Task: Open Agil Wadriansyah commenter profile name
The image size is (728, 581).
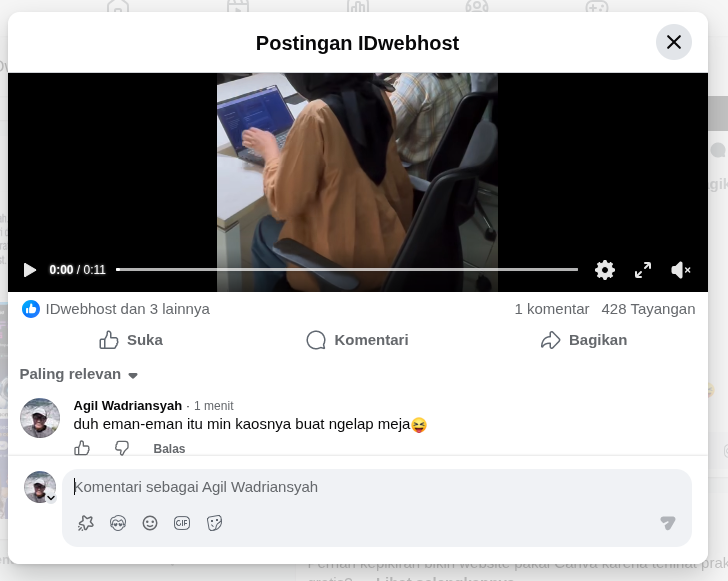Action: click(128, 405)
